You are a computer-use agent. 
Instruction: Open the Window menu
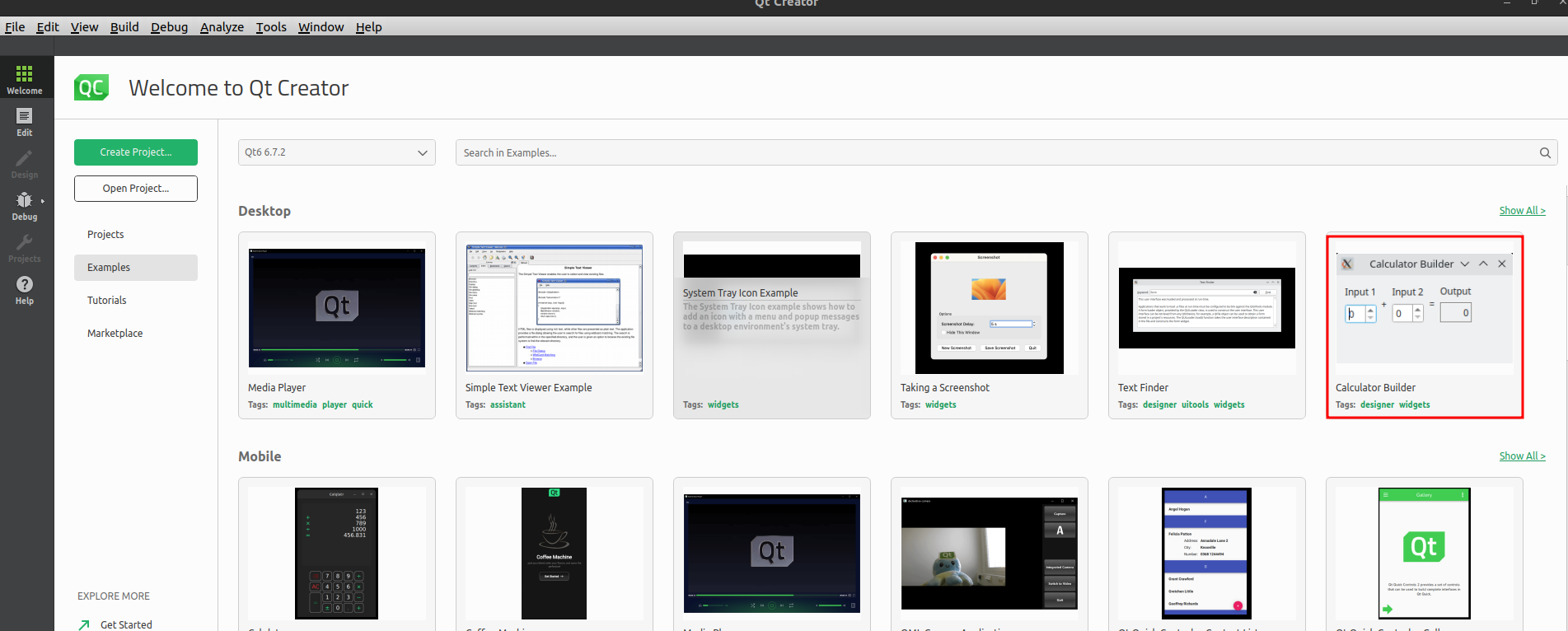pos(321,27)
